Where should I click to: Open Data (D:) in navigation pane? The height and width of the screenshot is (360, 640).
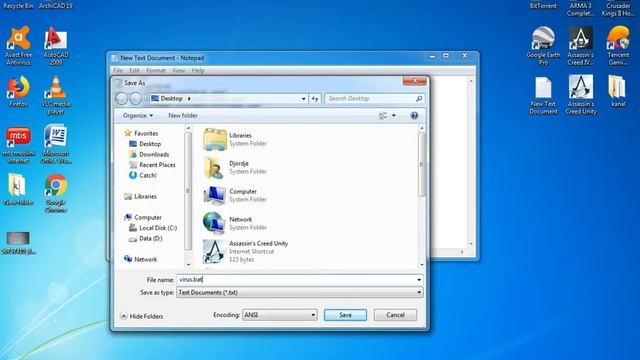click(146, 238)
